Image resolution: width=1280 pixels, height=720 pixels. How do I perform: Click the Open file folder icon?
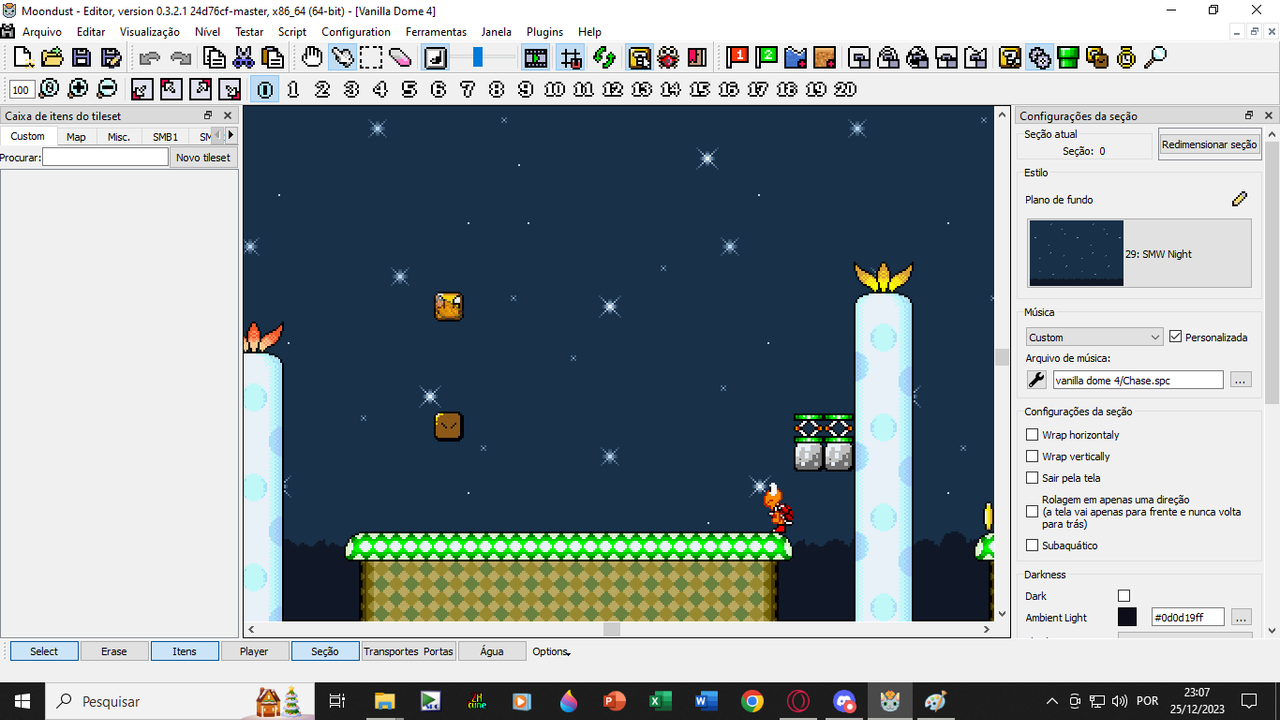52,58
